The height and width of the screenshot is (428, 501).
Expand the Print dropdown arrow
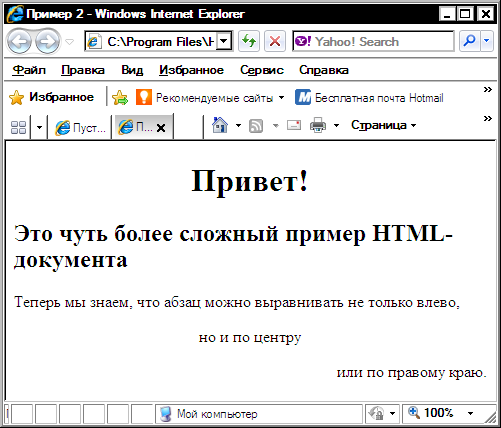pos(336,125)
